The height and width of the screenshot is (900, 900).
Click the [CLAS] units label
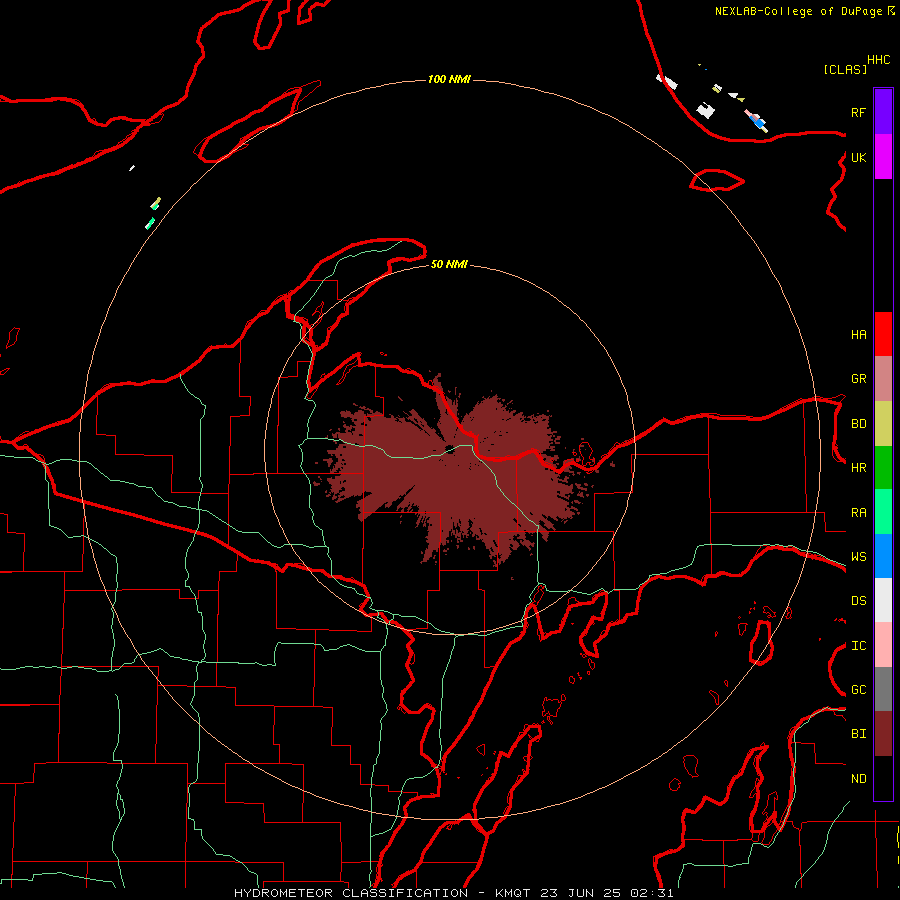pyautogui.click(x=845, y=69)
